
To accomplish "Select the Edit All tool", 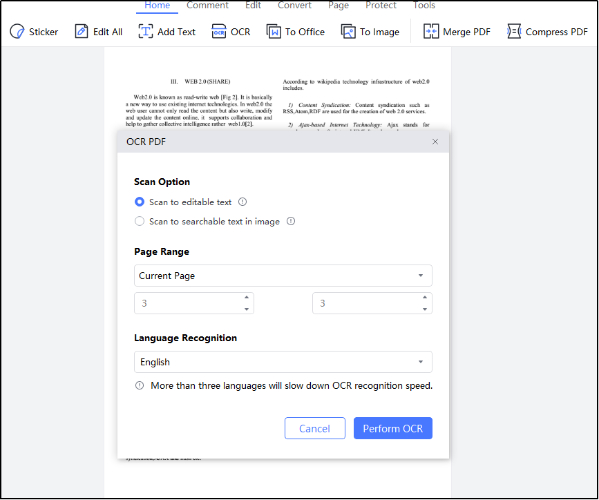I will pyautogui.click(x=99, y=32).
